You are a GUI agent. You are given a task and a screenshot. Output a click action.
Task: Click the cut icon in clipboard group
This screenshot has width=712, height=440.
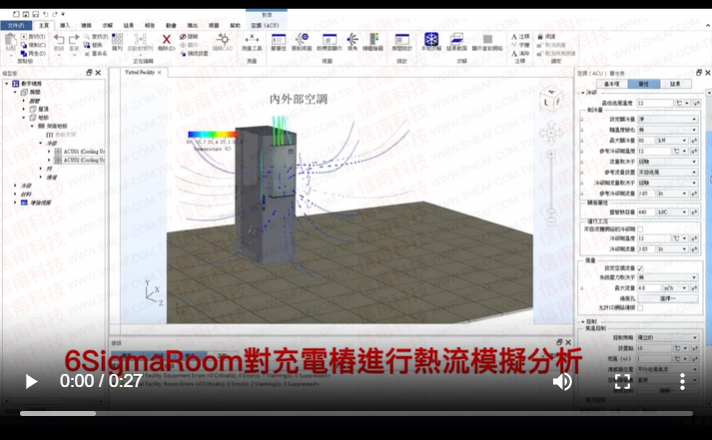pos(24,36)
